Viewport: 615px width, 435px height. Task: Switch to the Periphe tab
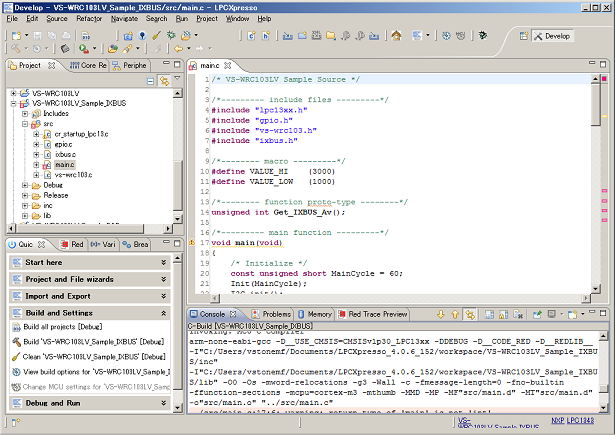pos(130,66)
